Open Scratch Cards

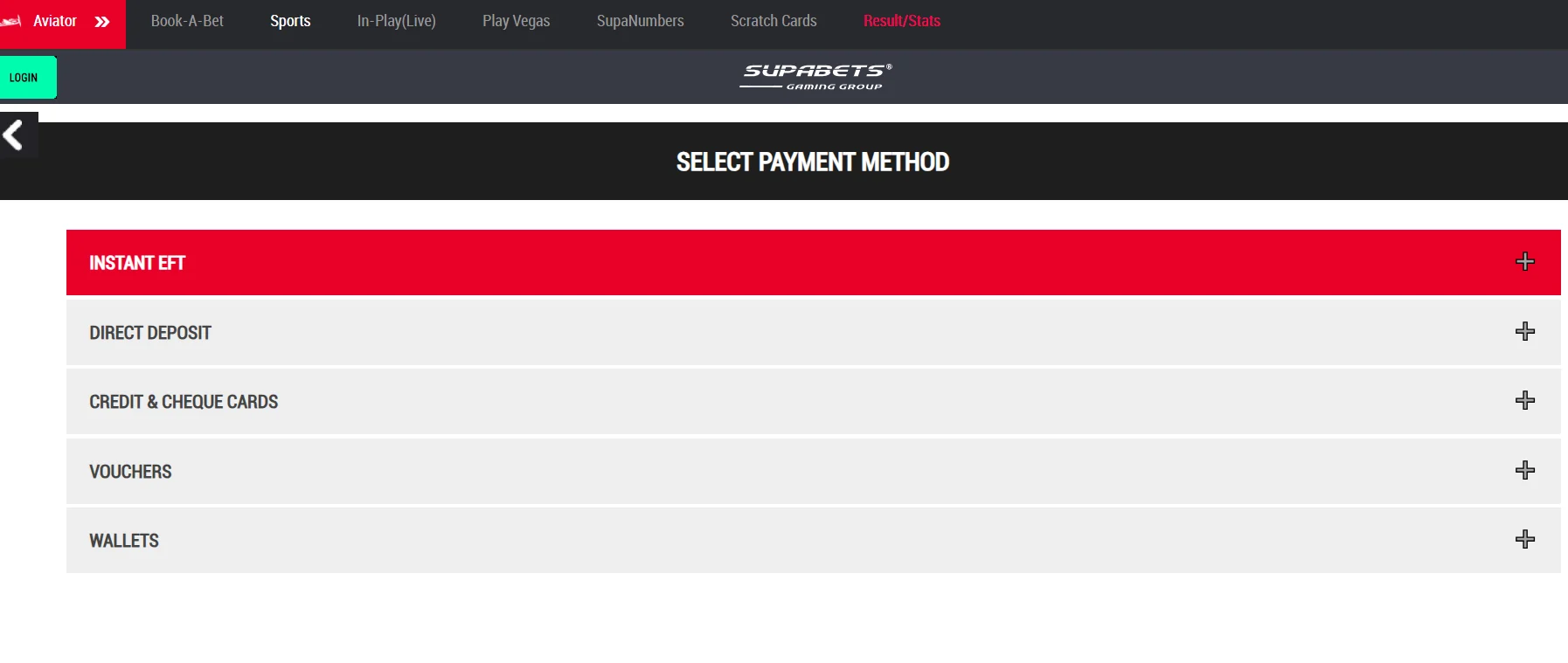[x=773, y=20]
